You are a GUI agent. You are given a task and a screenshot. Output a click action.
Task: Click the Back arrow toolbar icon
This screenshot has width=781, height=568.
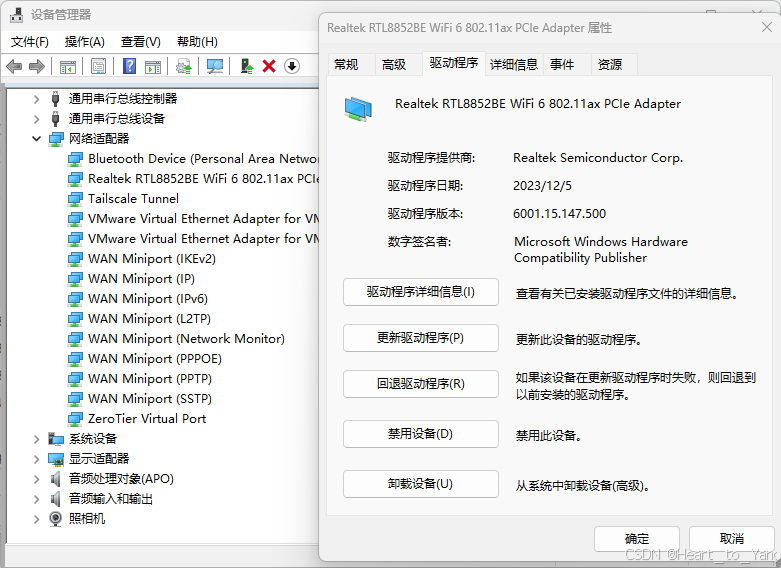(14, 66)
